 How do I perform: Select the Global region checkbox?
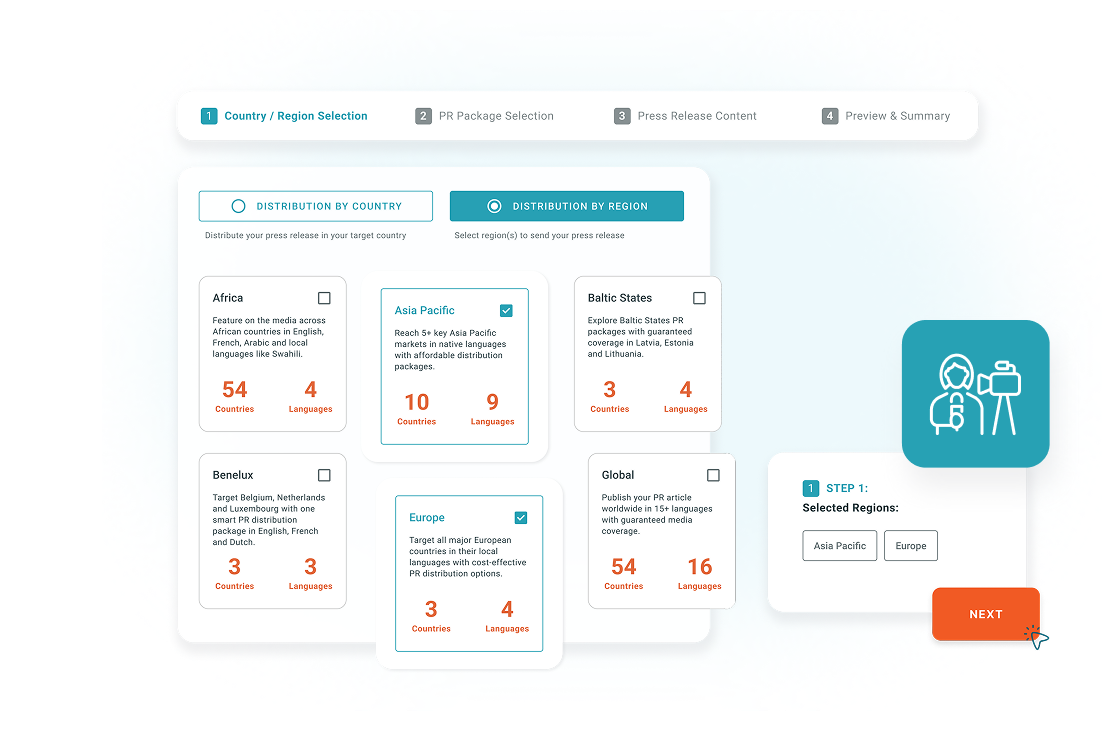tap(713, 475)
